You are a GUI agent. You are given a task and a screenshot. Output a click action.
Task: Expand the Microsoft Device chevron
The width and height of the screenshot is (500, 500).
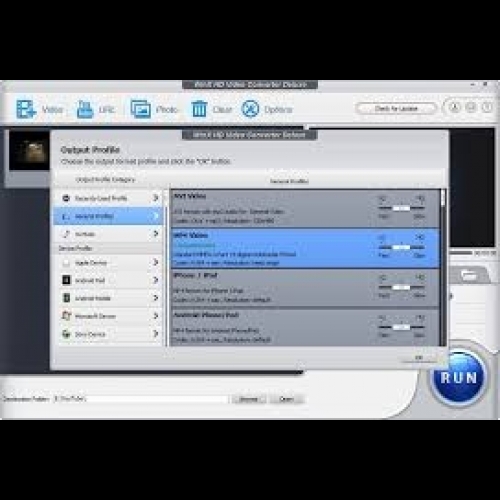pyautogui.click(x=156, y=316)
